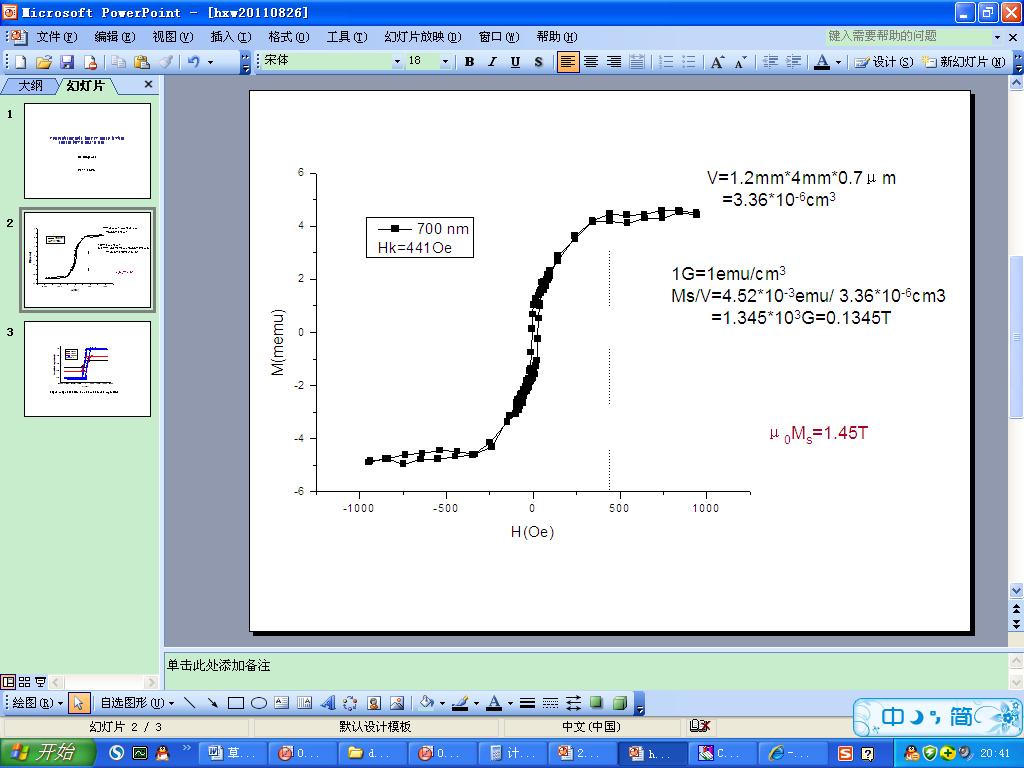This screenshot has width=1024, height=768.
Task: Apply line color brush
Action: [460, 703]
